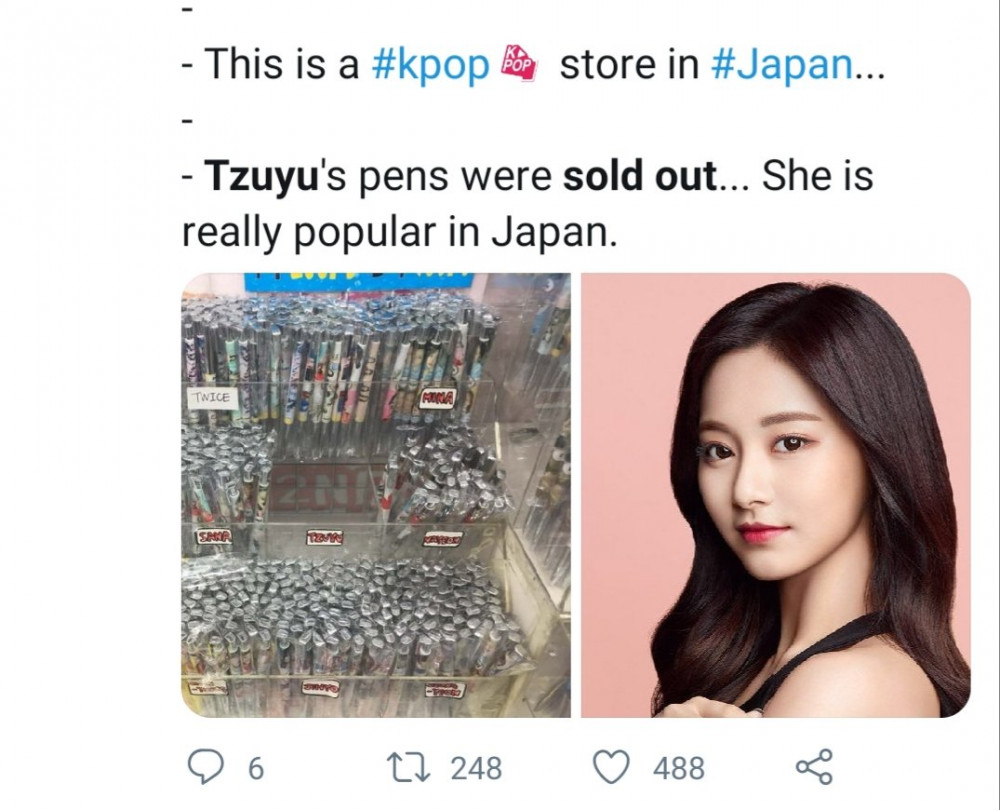Click the reply count 6
The width and height of the screenshot is (1000, 810).
point(255,768)
